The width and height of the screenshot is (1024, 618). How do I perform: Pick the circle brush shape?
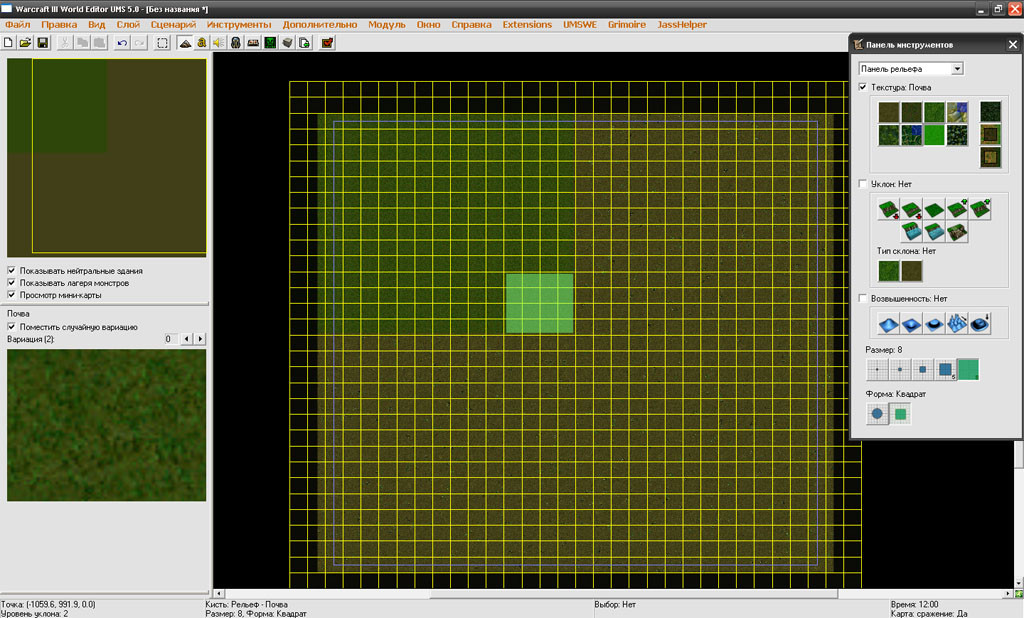[877, 414]
